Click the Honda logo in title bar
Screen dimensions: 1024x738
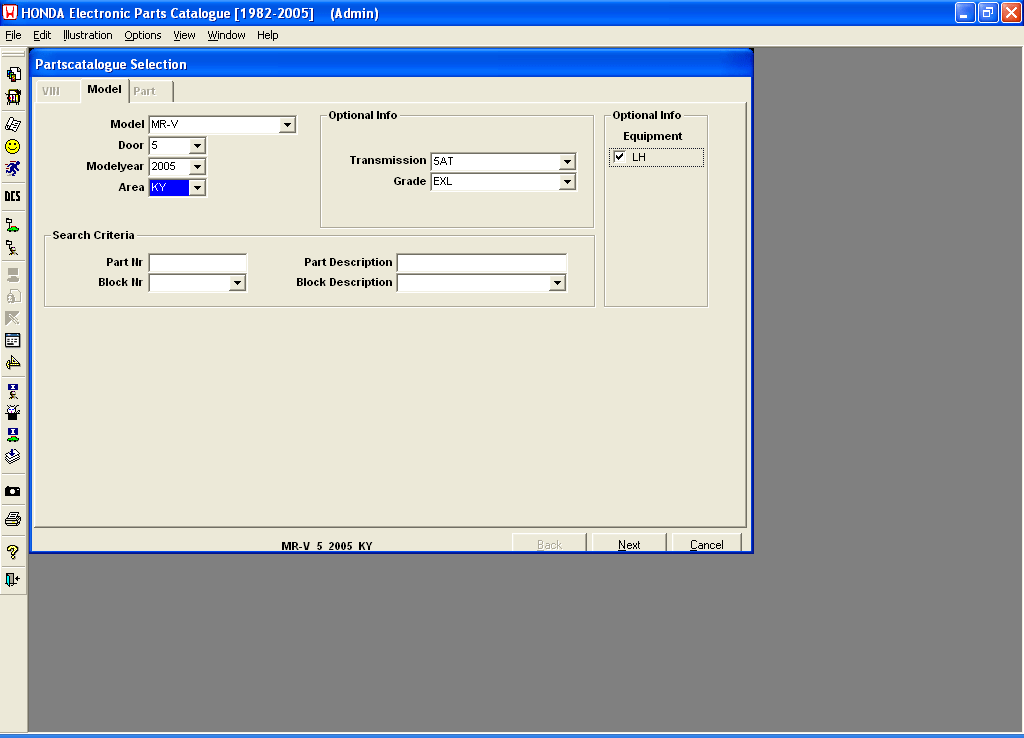[x=10, y=12]
